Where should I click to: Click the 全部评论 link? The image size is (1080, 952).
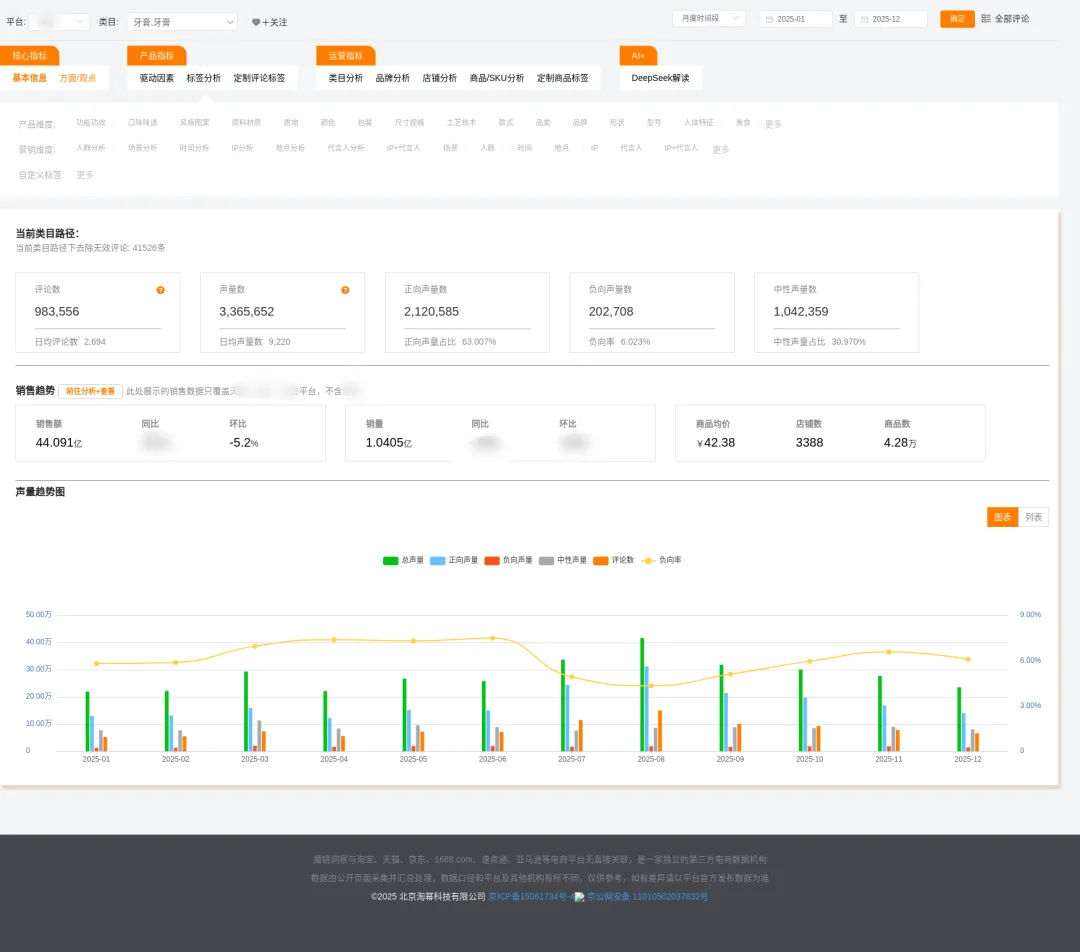tap(1012, 19)
